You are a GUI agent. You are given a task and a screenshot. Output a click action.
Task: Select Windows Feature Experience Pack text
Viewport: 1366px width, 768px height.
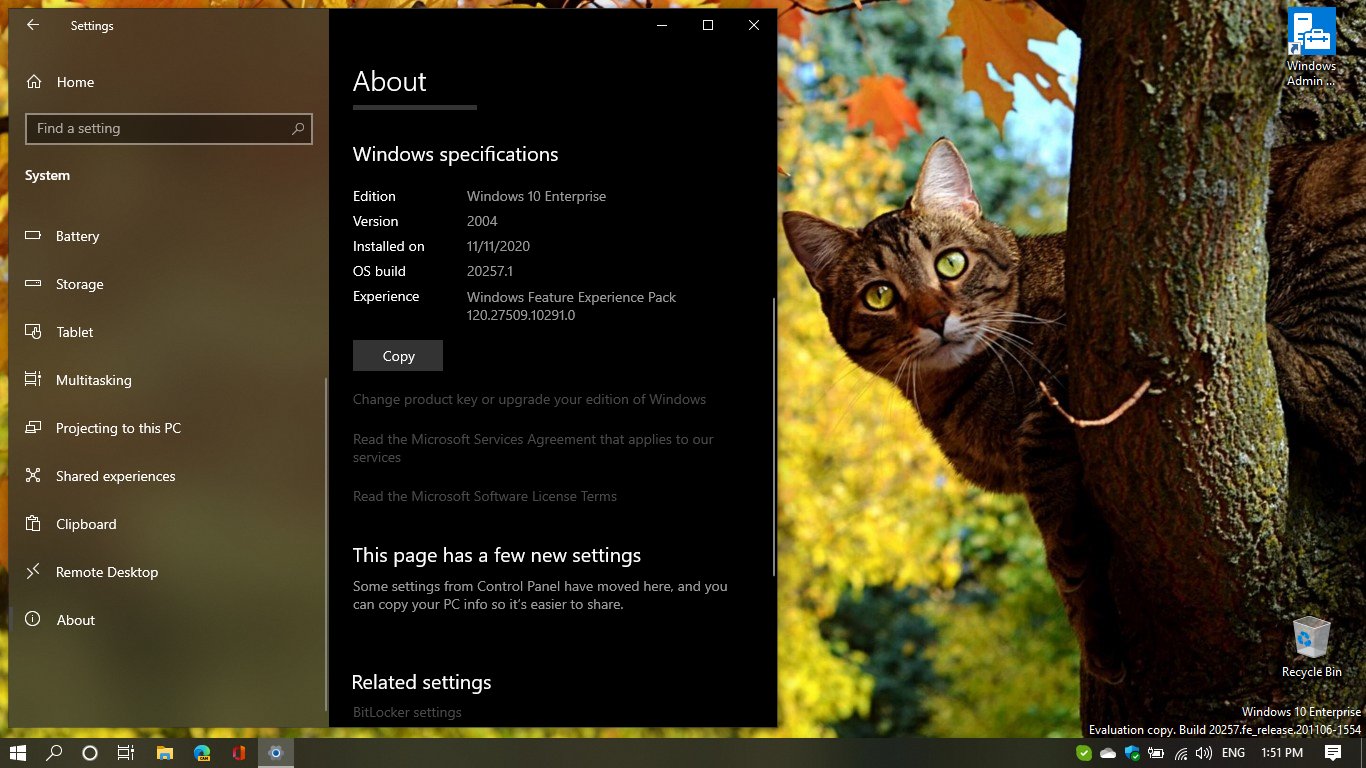pyautogui.click(x=571, y=297)
